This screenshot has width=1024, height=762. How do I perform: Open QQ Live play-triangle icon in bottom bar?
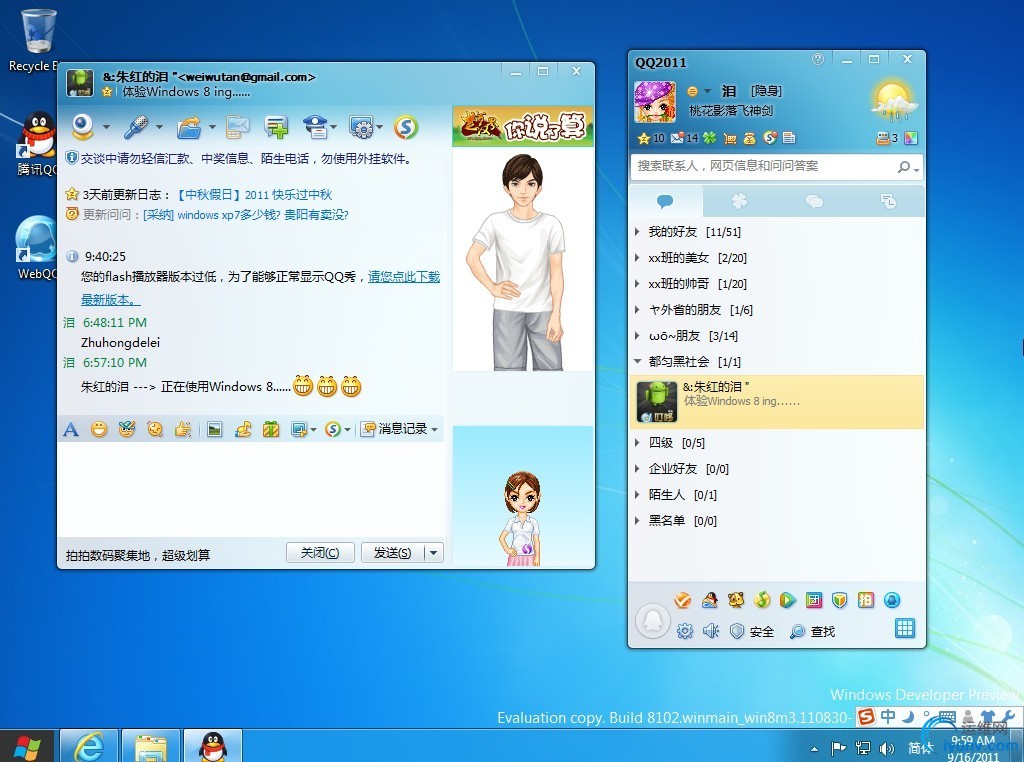(788, 599)
